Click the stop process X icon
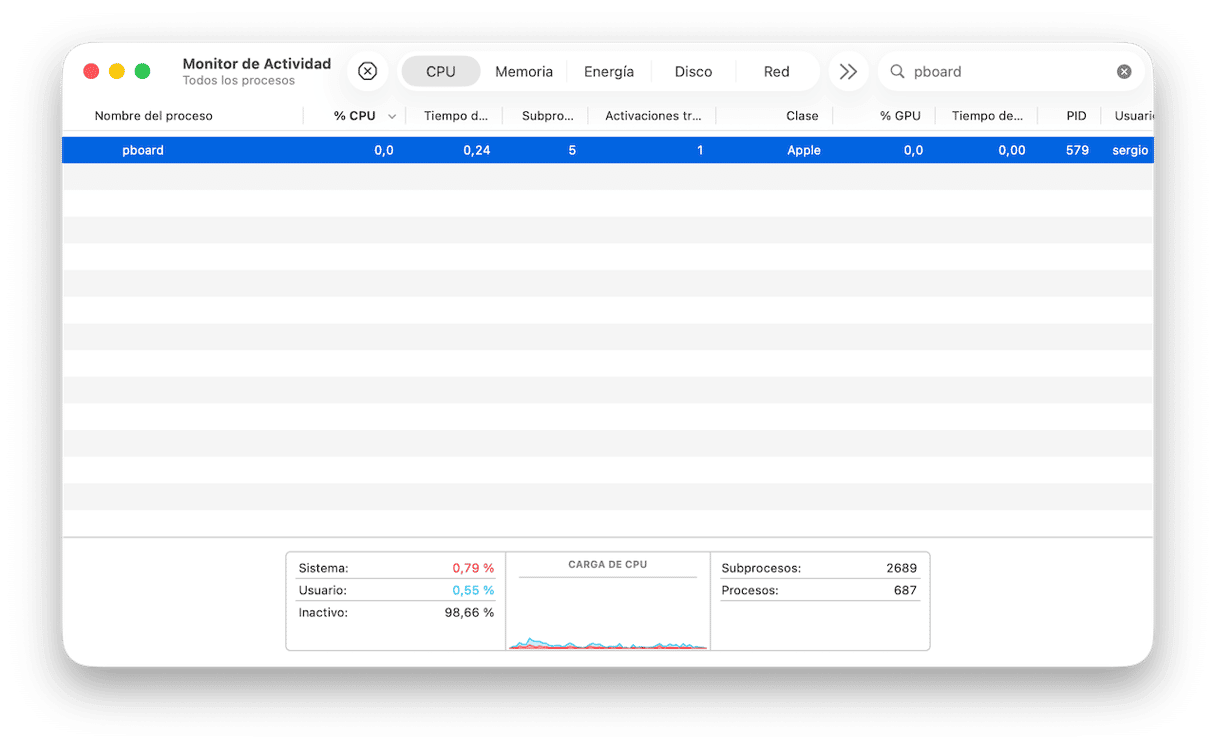 click(368, 71)
